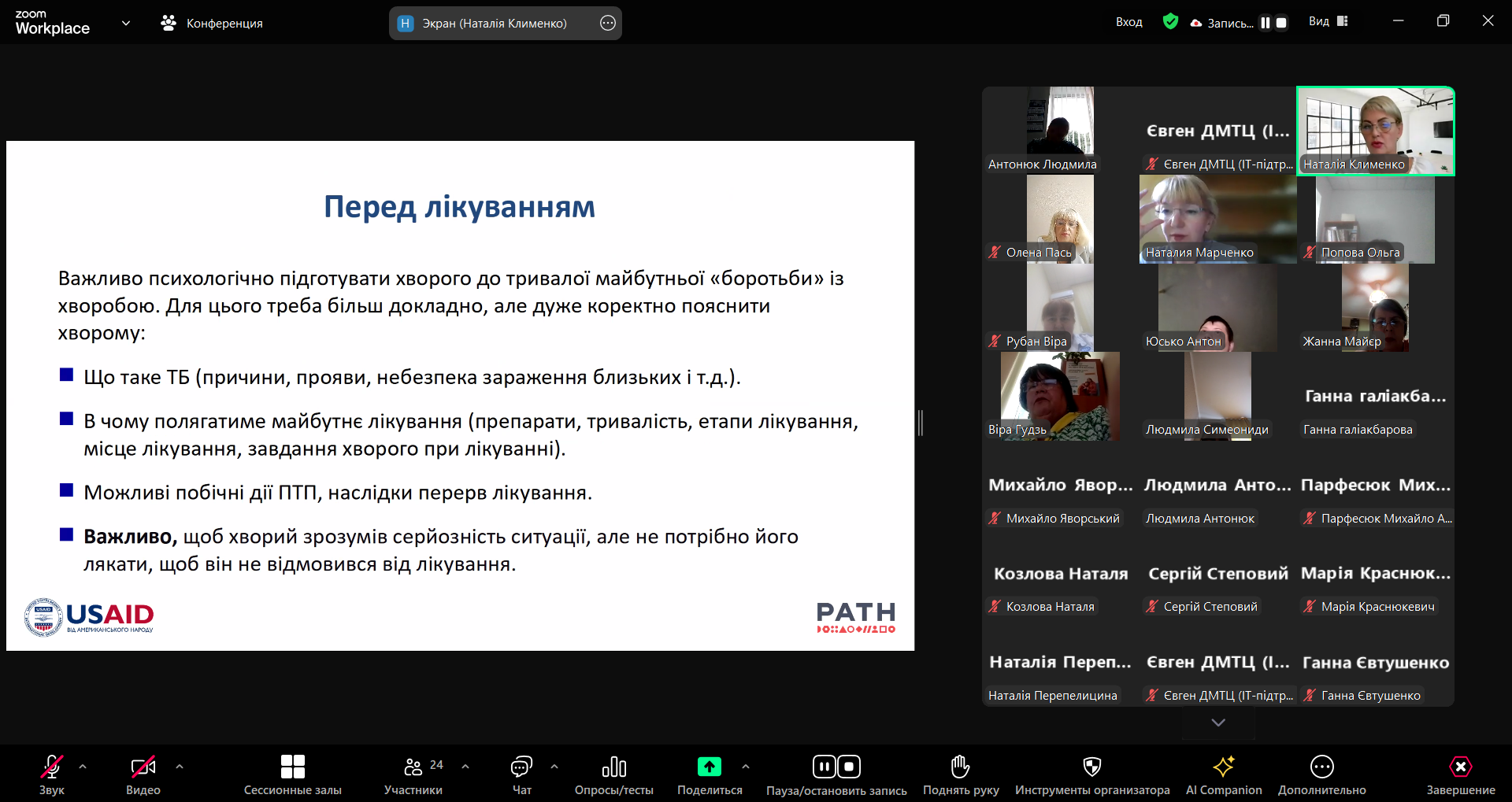Click Поднять руку raise hand icon
Screen dimensions: 1512x802
[x=960, y=767]
